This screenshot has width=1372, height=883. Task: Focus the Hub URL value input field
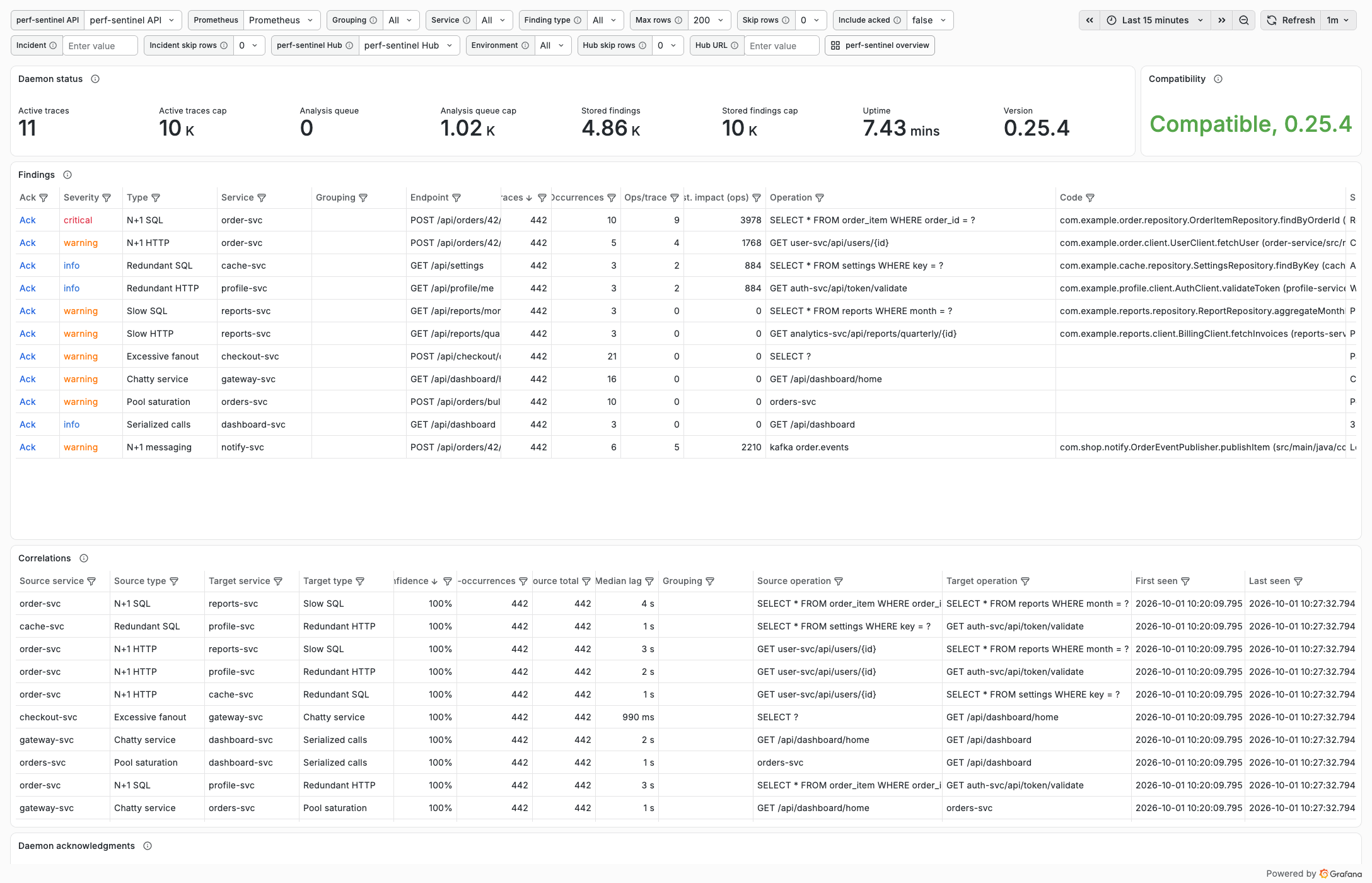[x=782, y=45]
